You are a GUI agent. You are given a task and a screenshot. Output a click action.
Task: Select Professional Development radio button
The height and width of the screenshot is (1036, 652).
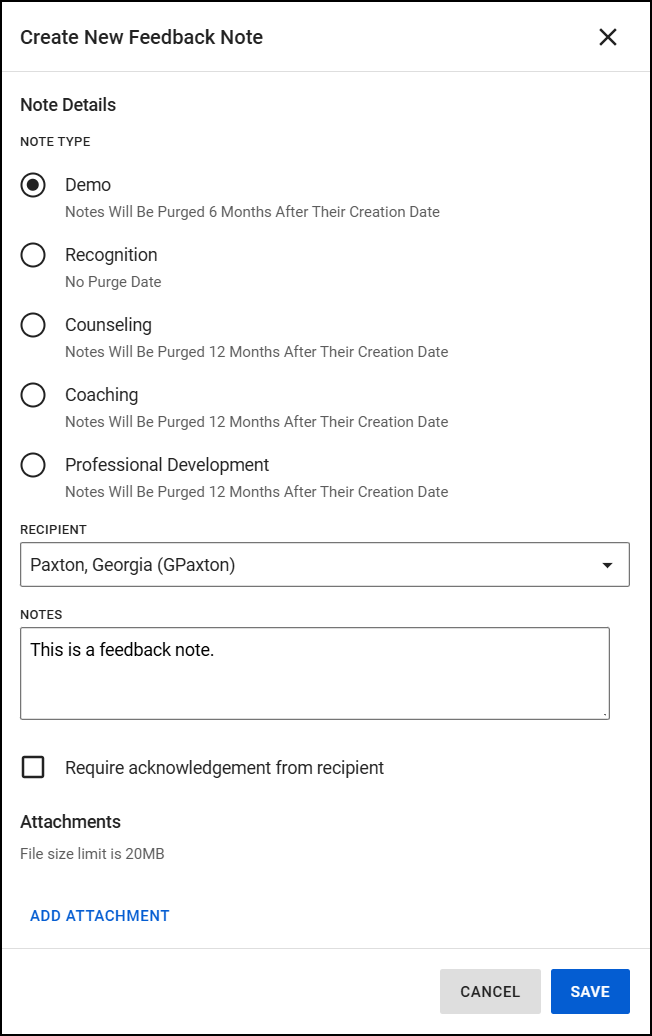(33, 465)
